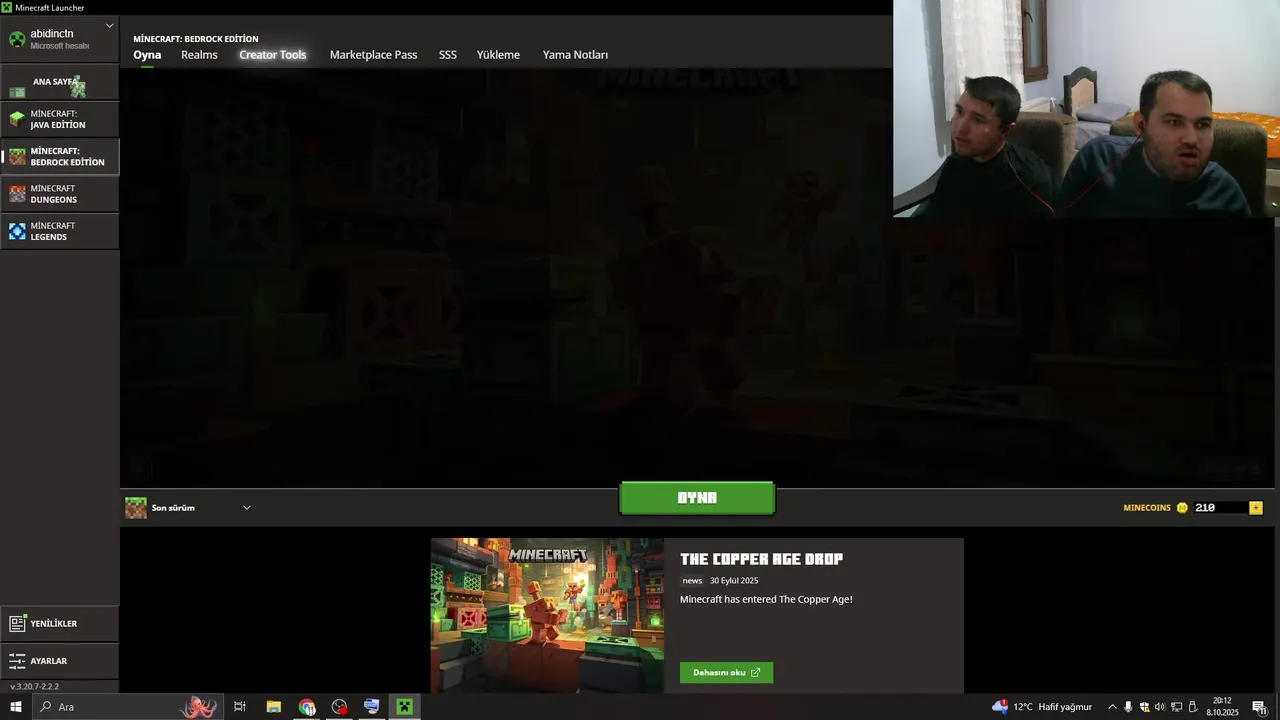Expand the account dropdown chevron
The height and width of the screenshot is (720, 1280).
[x=109, y=26]
